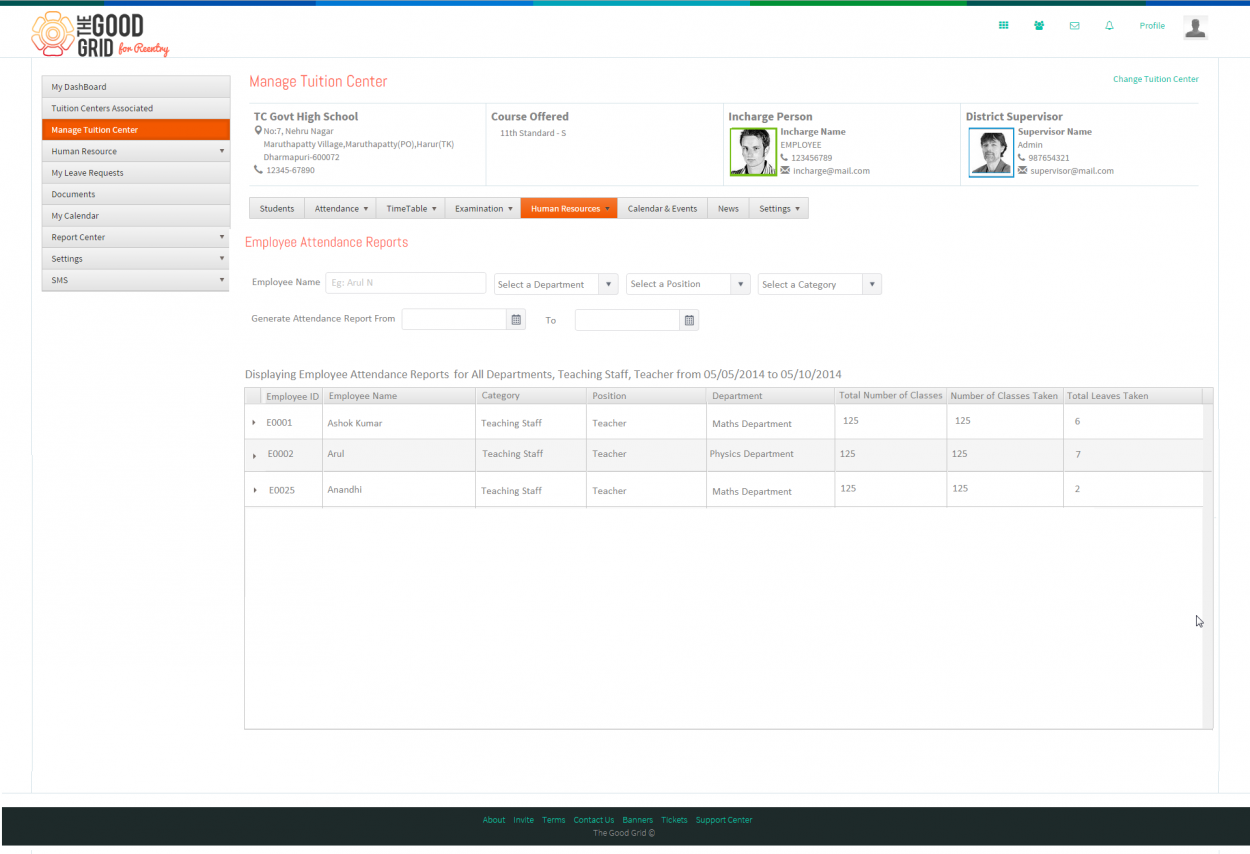Open My Calendar in sidebar

[x=136, y=216]
